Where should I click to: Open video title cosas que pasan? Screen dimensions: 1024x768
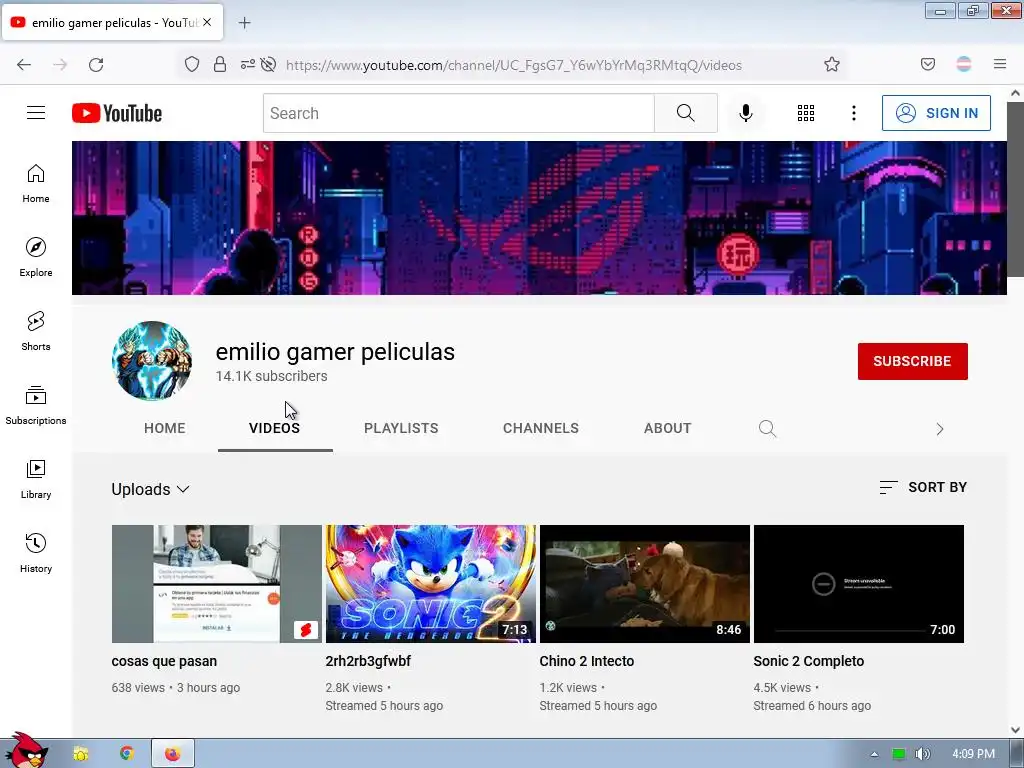[164, 661]
